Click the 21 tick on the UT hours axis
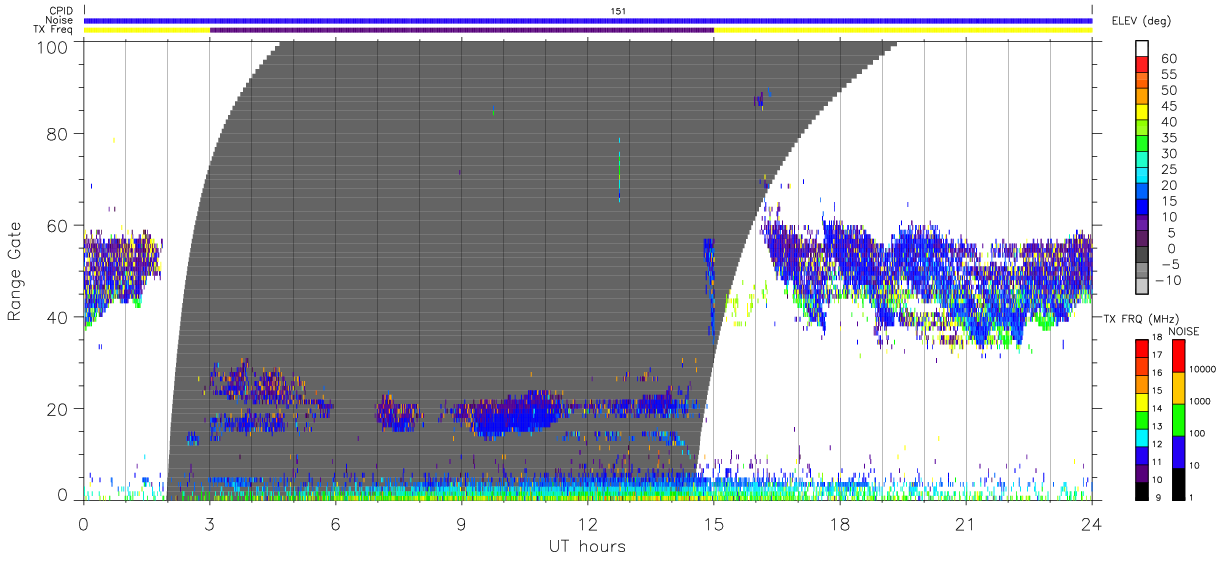 click(966, 522)
